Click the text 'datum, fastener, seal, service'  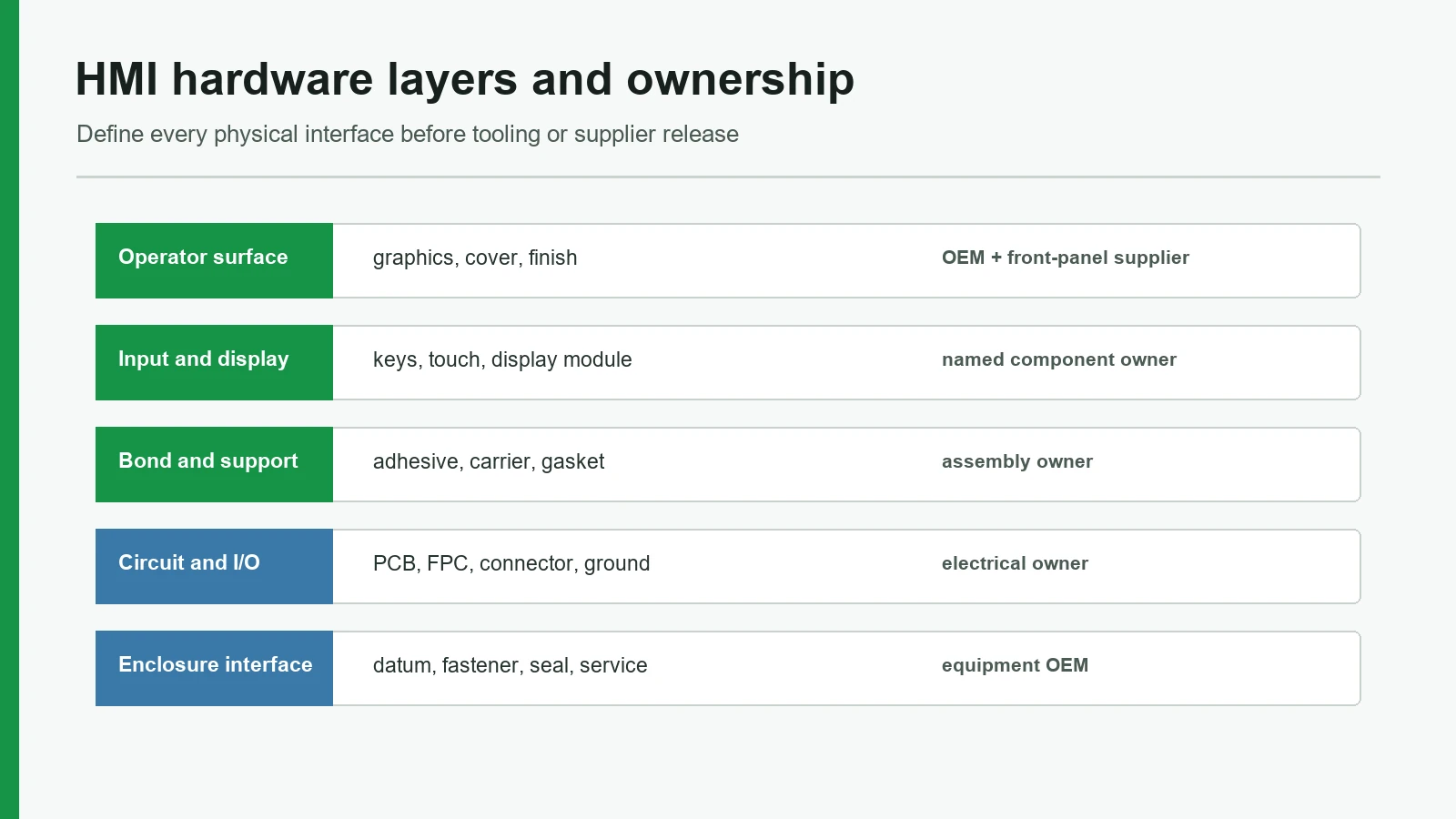pyautogui.click(x=510, y=666)
